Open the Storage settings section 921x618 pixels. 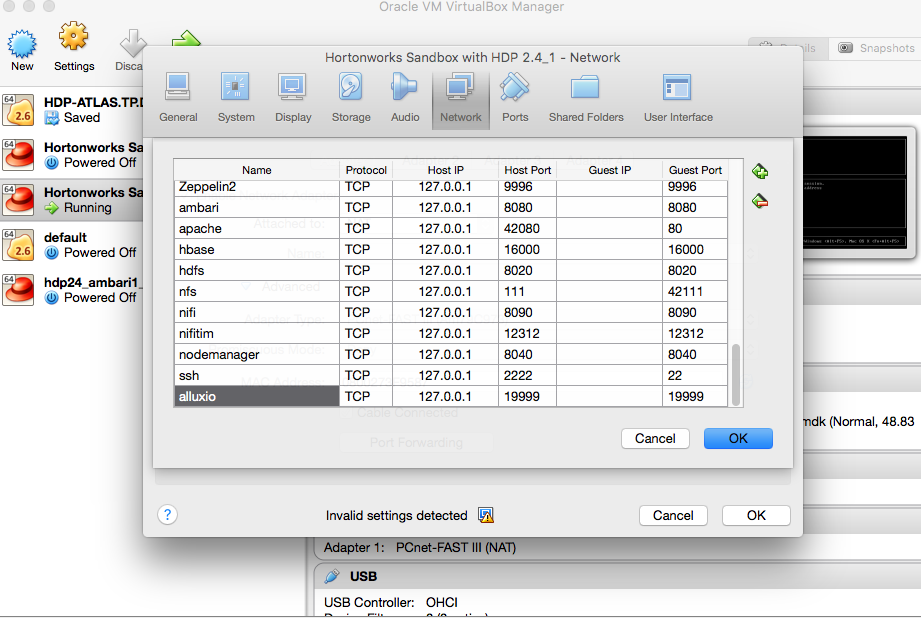(x=351, y=98)
